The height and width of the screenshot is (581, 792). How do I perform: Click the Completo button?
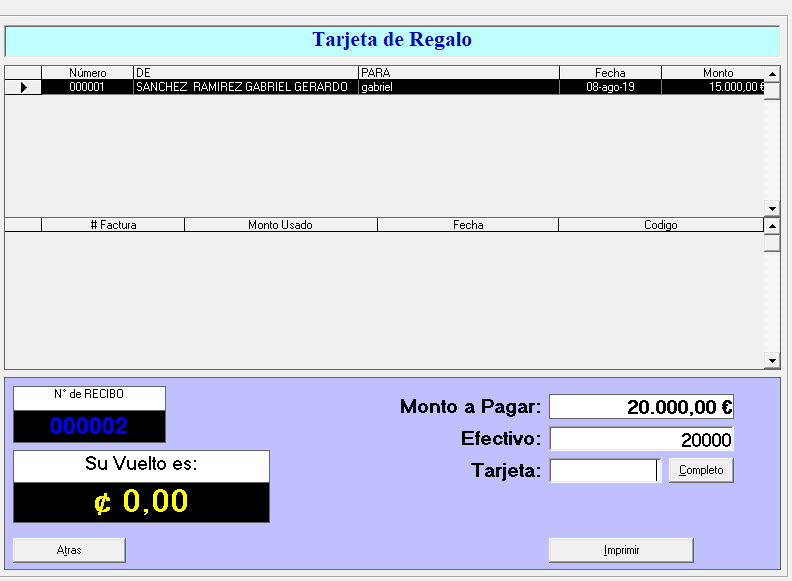[700, 470]
